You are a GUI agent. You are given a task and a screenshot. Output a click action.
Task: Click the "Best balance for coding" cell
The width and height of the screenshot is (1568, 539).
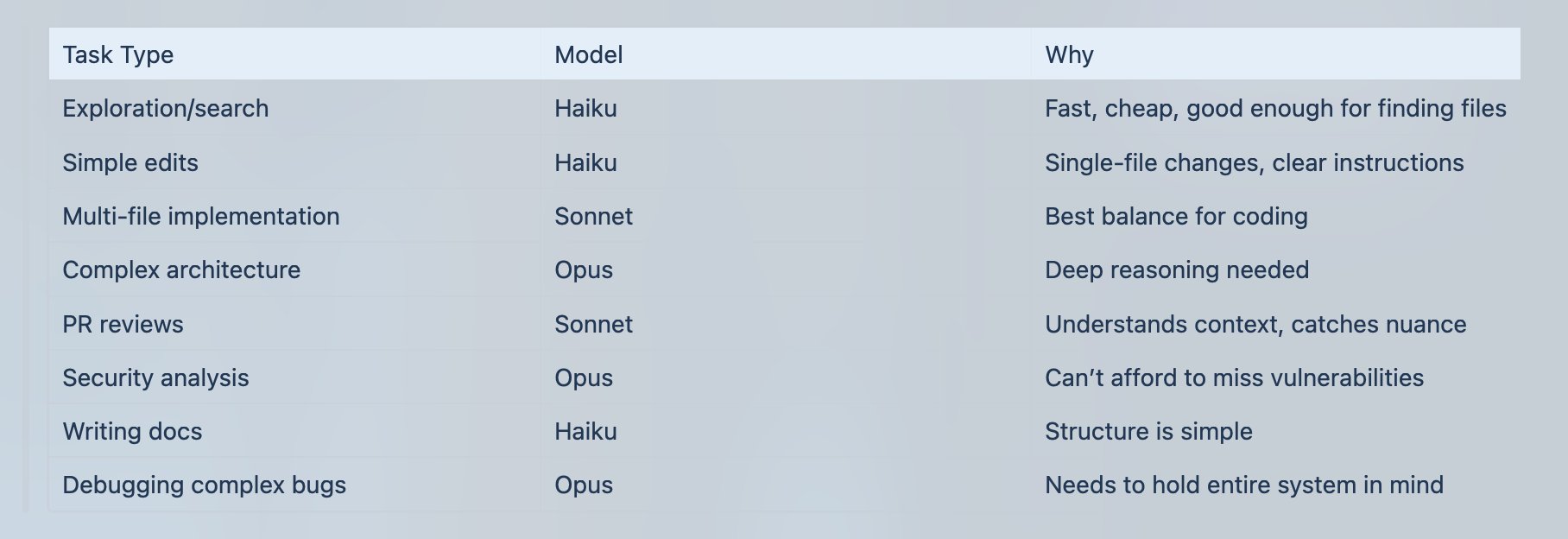1176,217
